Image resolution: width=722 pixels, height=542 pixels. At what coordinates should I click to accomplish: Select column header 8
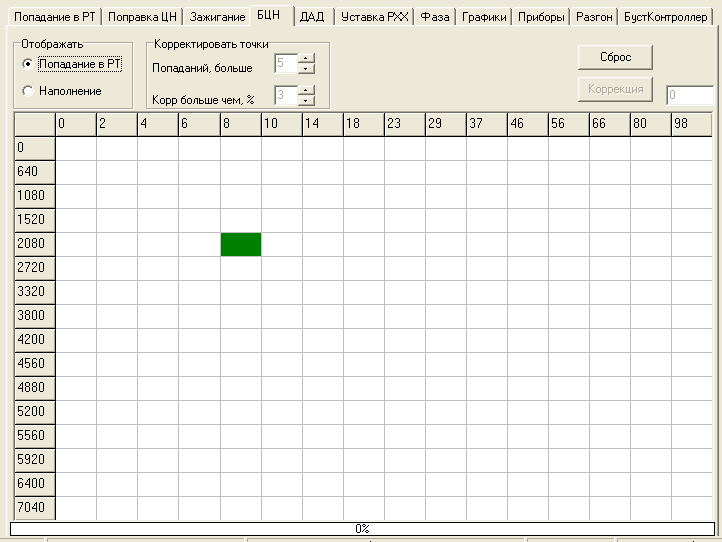tap(241, 124)
